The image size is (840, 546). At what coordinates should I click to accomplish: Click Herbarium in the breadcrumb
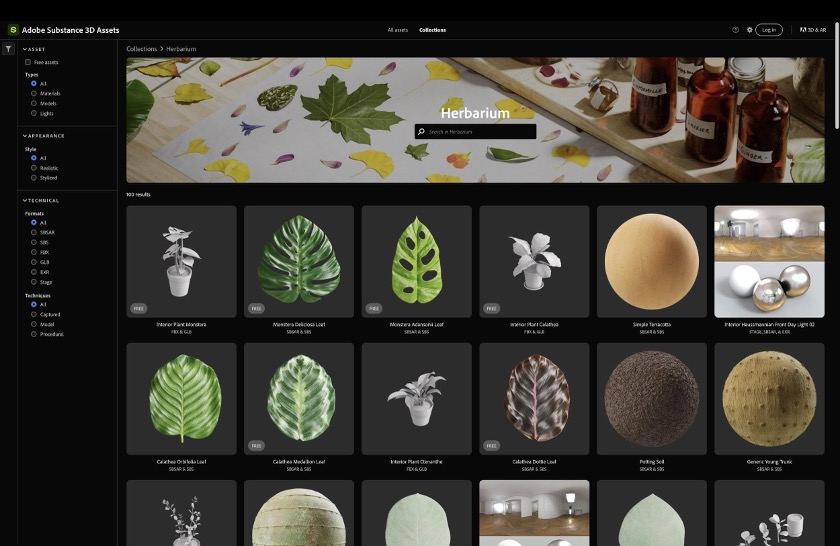coord(181,49)
